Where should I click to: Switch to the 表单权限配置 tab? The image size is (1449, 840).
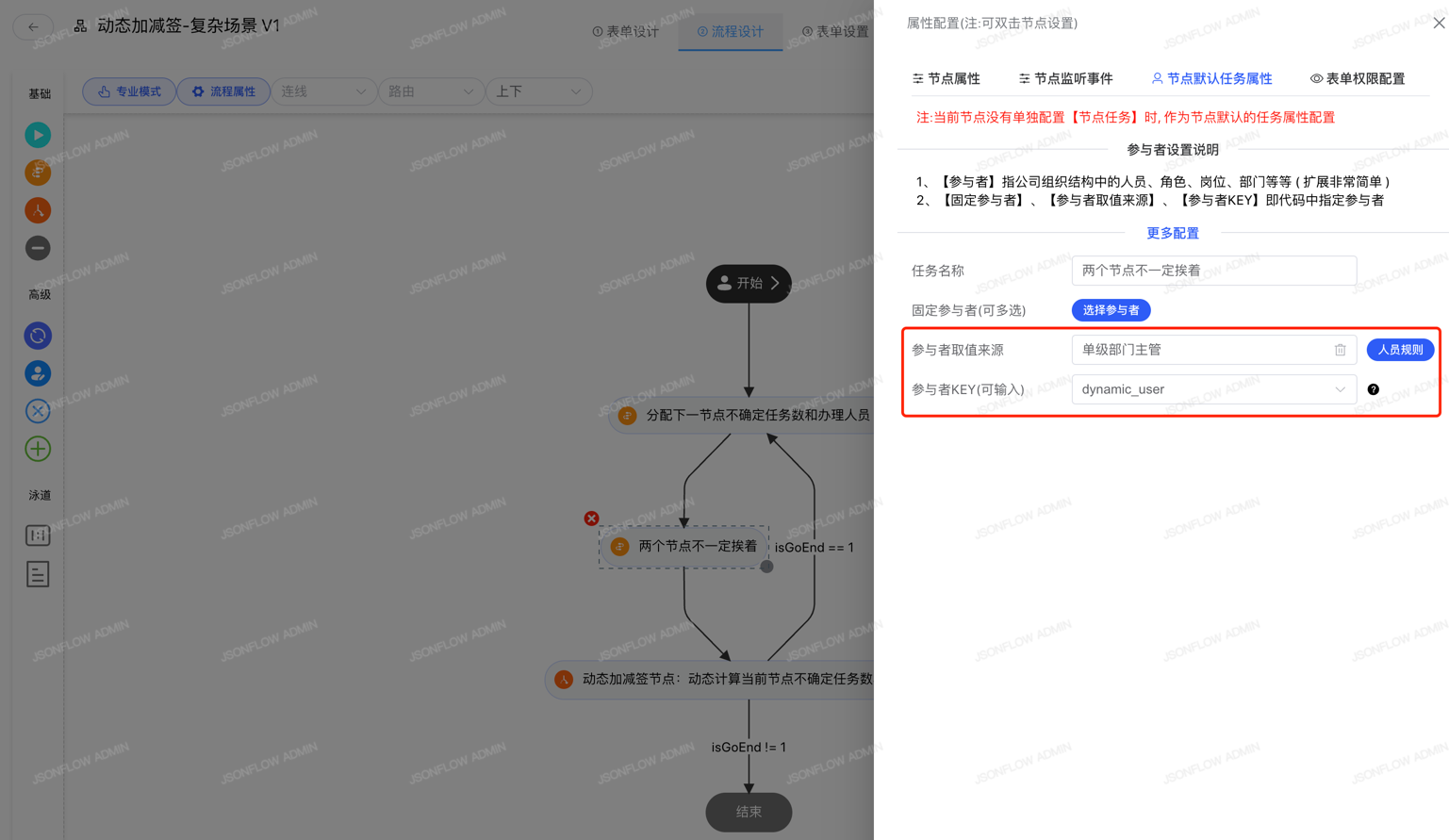coord(1358,79)
